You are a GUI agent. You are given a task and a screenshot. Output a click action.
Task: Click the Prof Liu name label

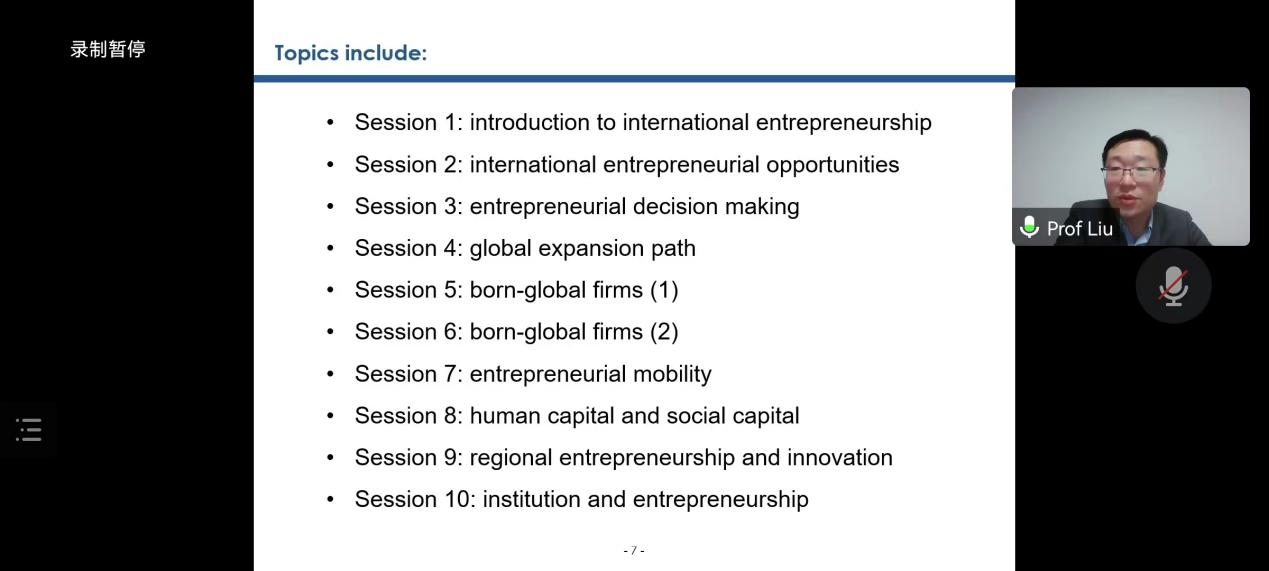tap(1079, 229)
